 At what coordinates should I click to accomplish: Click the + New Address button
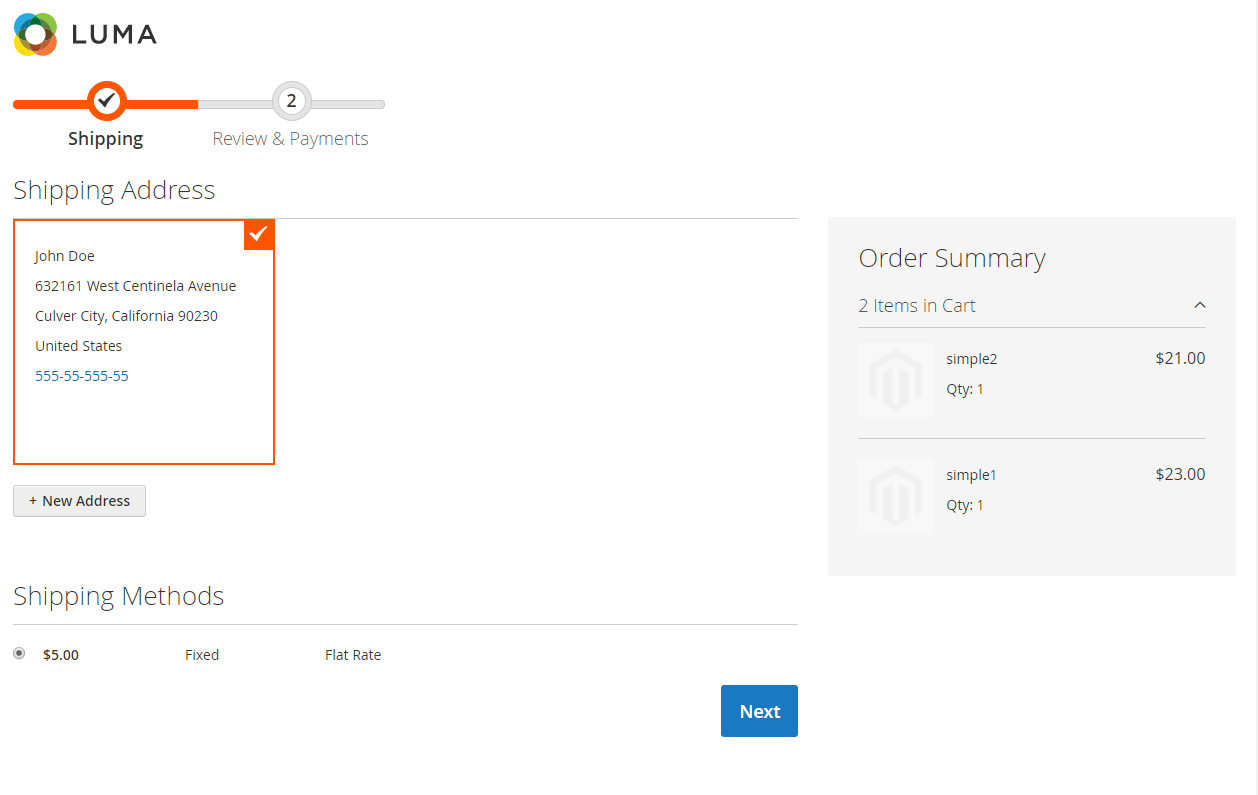[x=79, y=500]
